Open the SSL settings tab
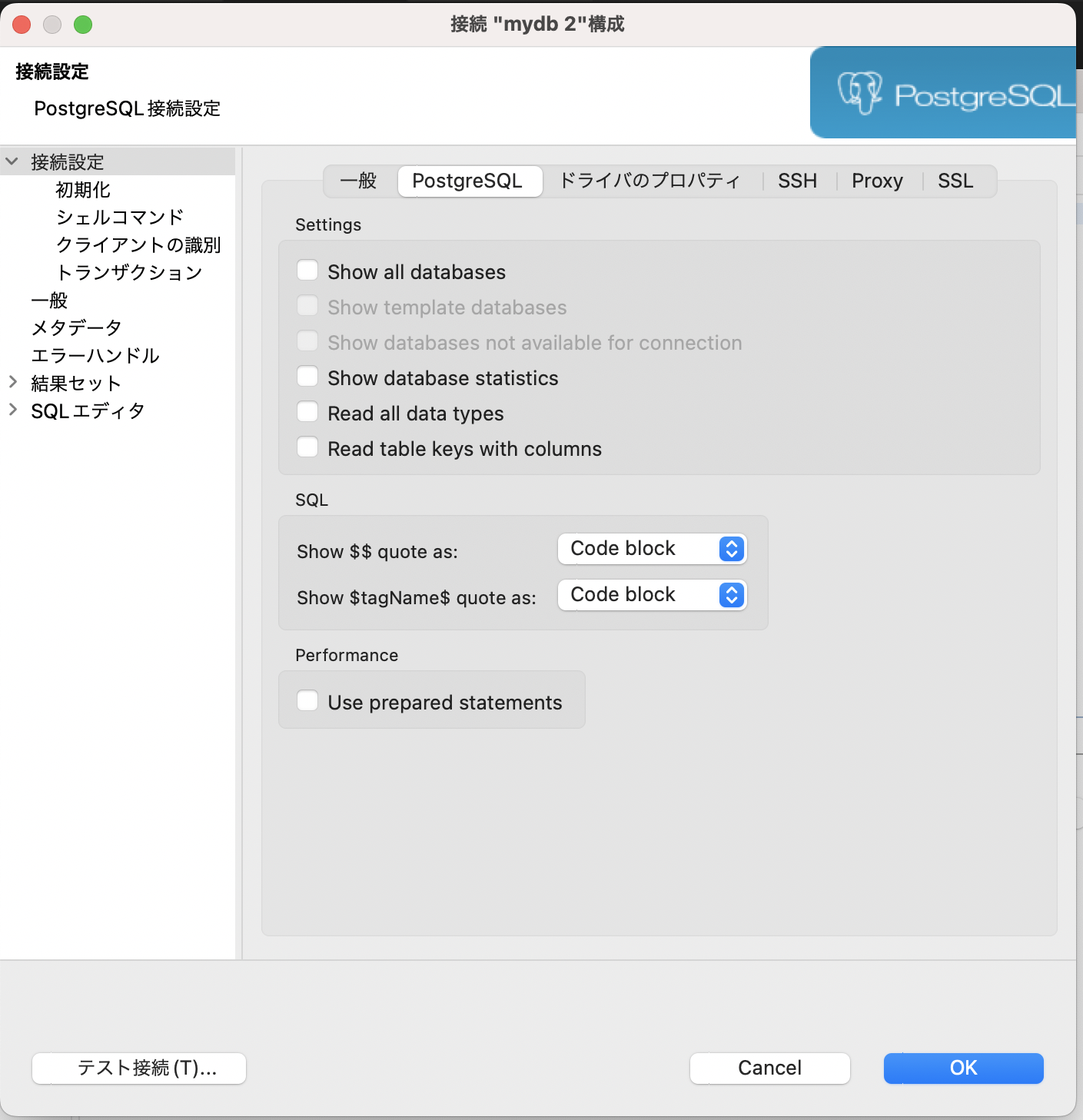The height and width of the screenshot is (1120, 1083). tap(955, 181)
